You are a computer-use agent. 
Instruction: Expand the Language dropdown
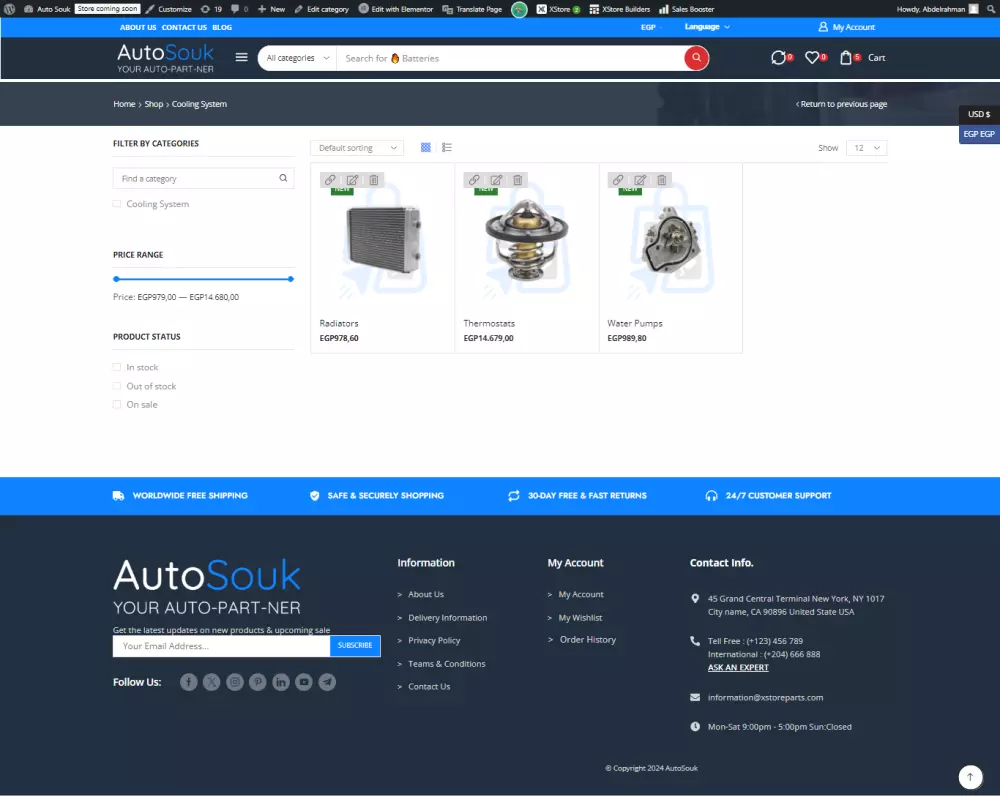coord(707,27)
